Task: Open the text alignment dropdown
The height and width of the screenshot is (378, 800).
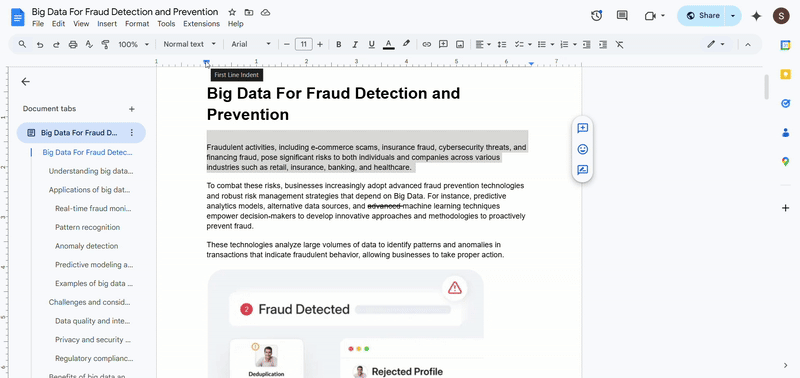Action: click(483, 44)
